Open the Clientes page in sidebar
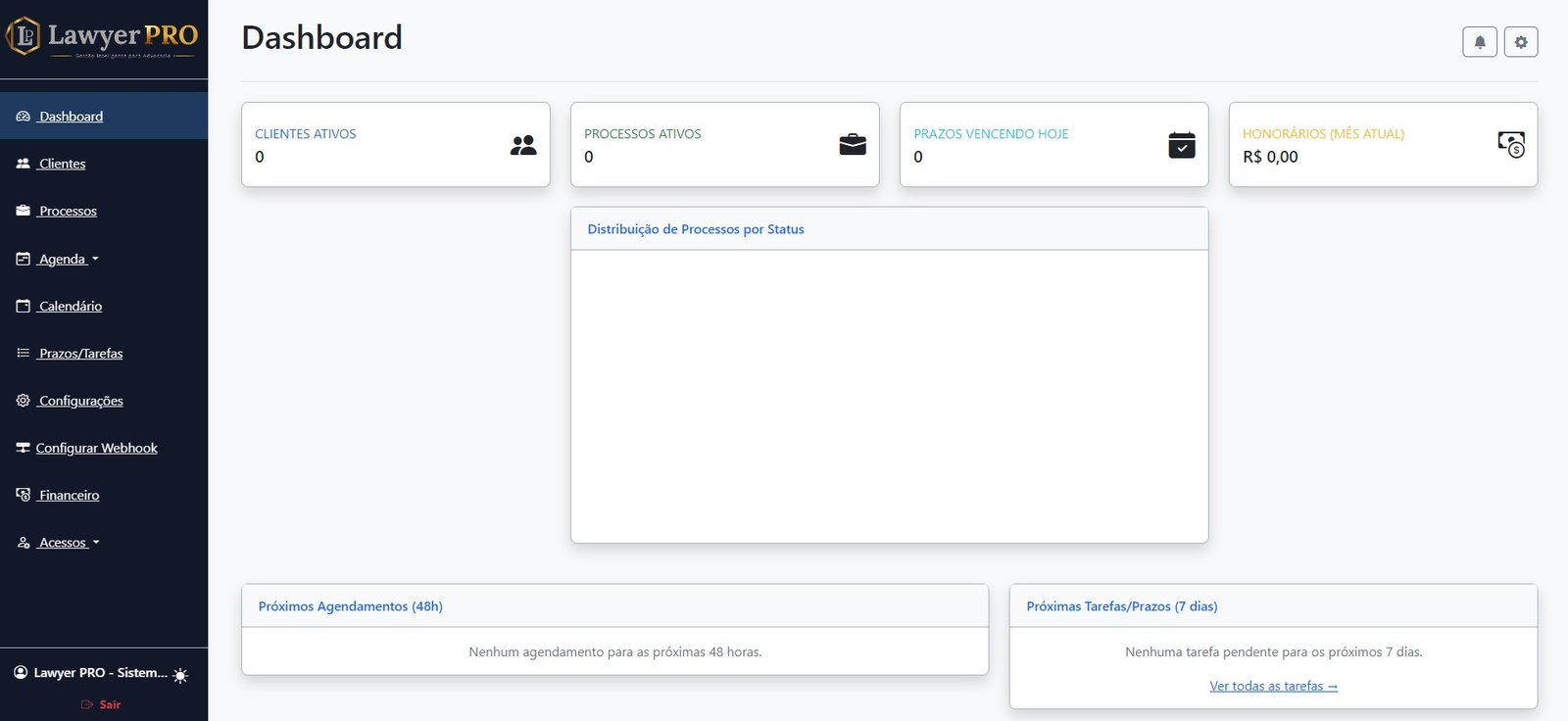This screenshot has height=721, width=1568. [x=62, y=164]
